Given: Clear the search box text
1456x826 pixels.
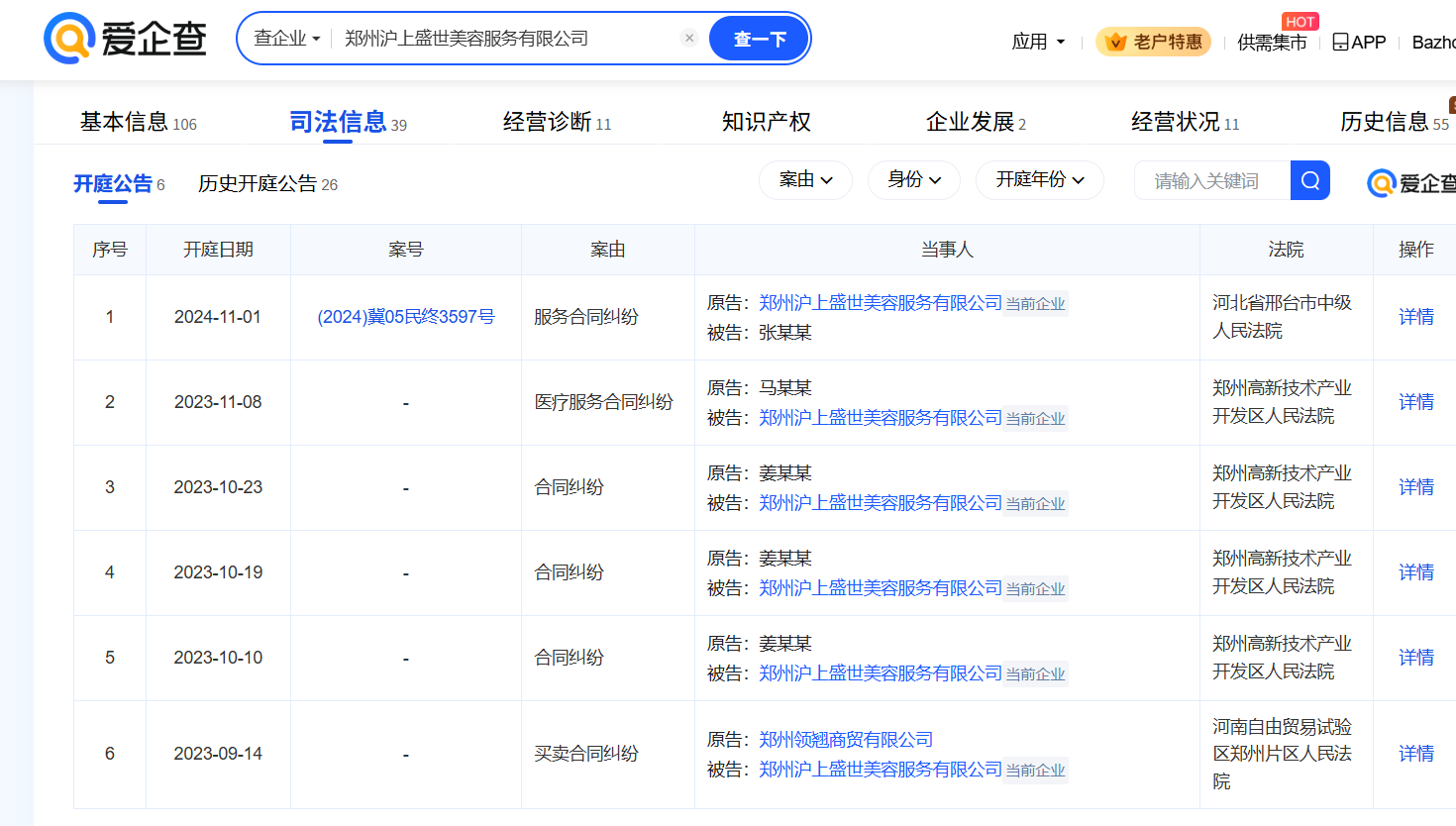Looking at the screenshot, I should [689, 39].
